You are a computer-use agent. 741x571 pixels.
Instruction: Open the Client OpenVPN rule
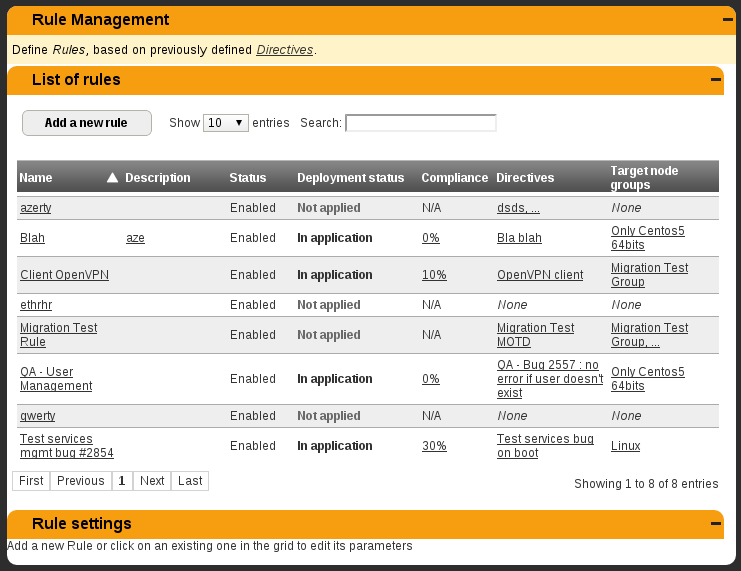click(x=64, y=275)
